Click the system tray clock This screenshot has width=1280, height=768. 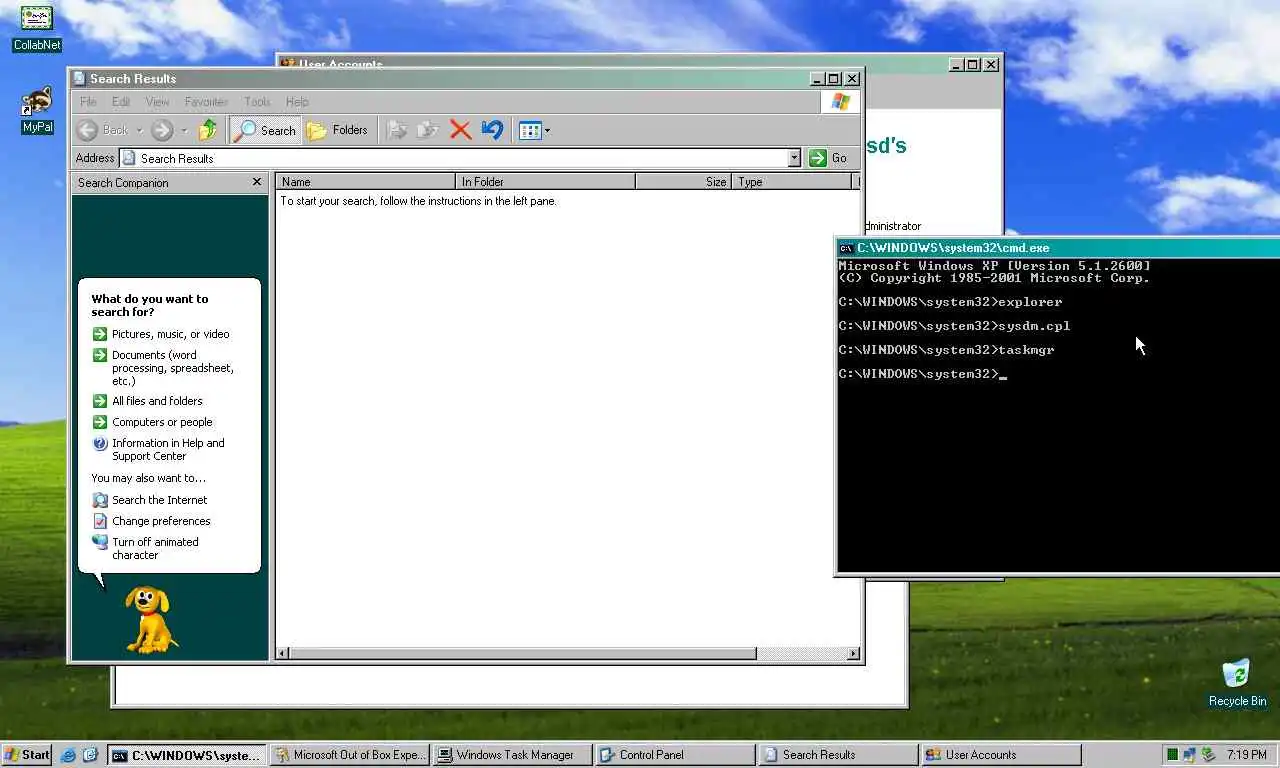tap(1246, 755)
